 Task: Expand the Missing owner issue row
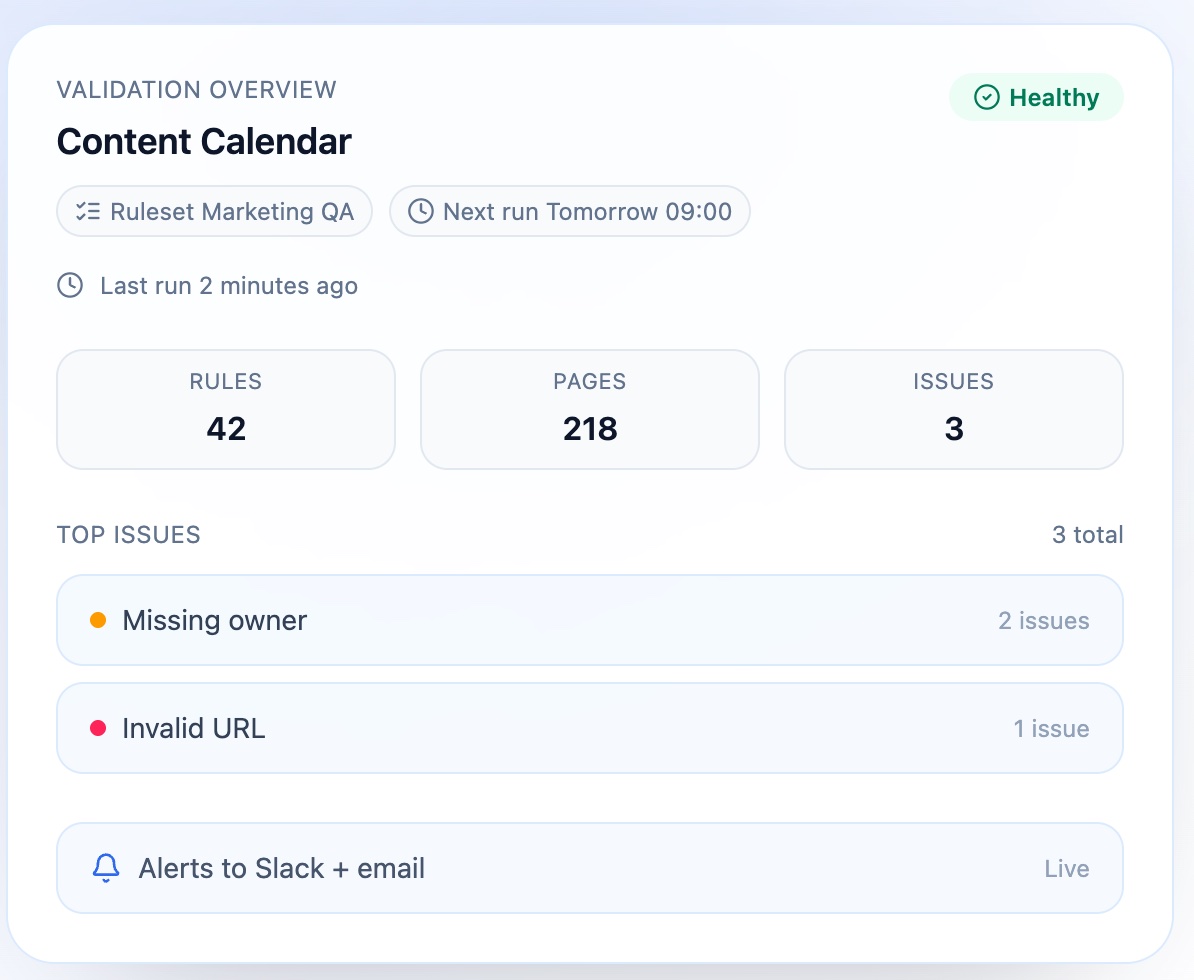(590, 620)
